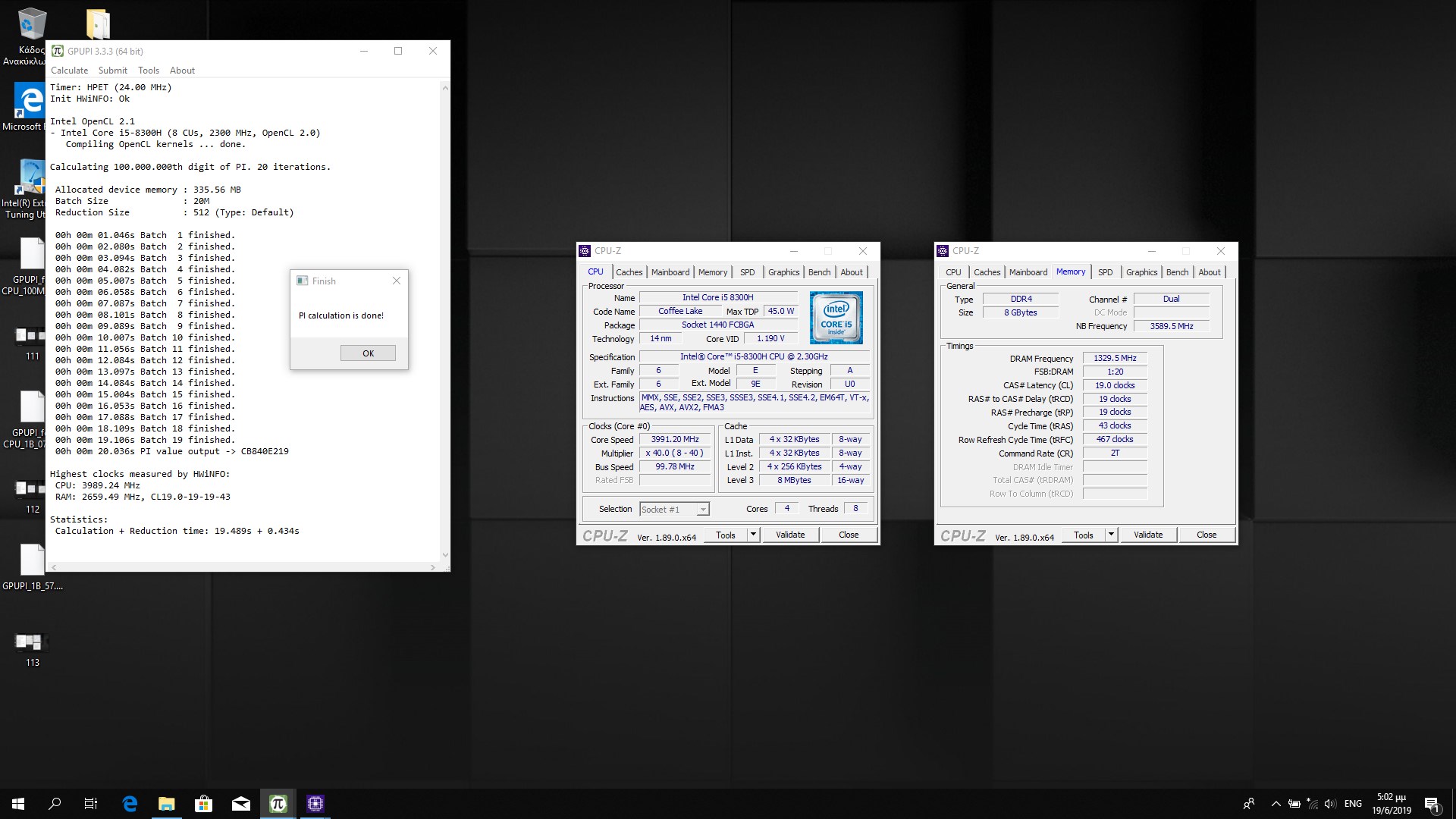Click the network icon in system tray
This screenshot has width=1456, height=819.
point(1313,804)
